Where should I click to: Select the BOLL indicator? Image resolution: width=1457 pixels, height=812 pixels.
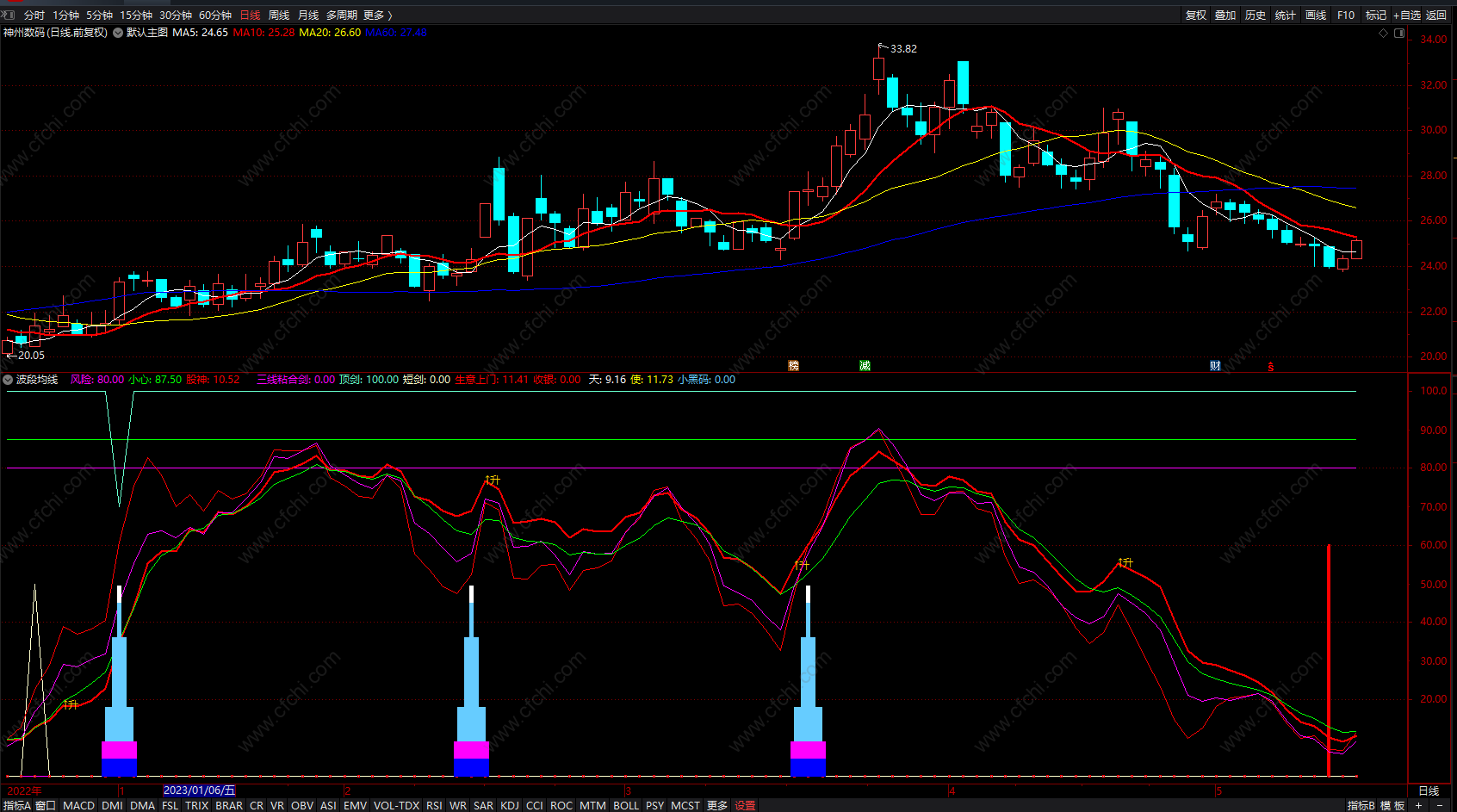point(626,806)
